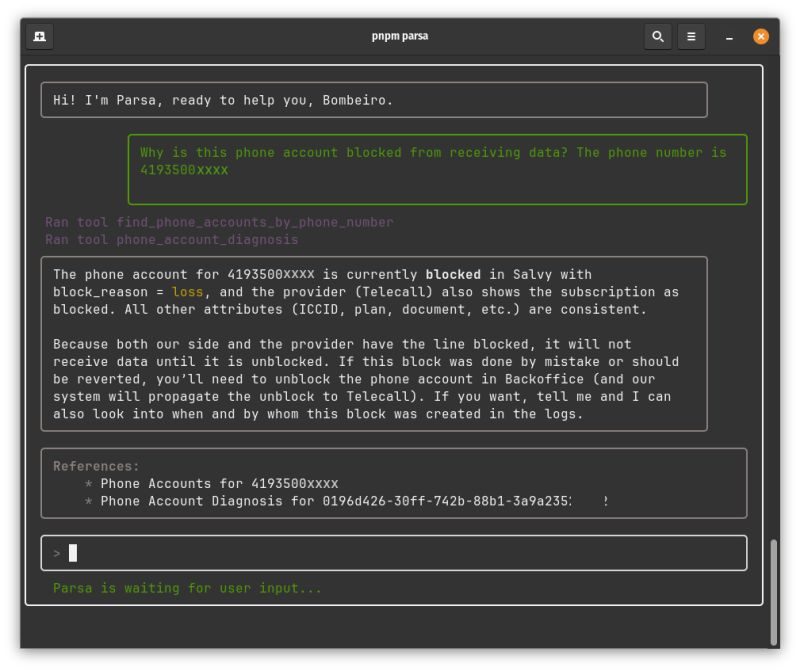
Task: Click the terminal vertical scrollbar thumb
Action: tap(773, 592)
